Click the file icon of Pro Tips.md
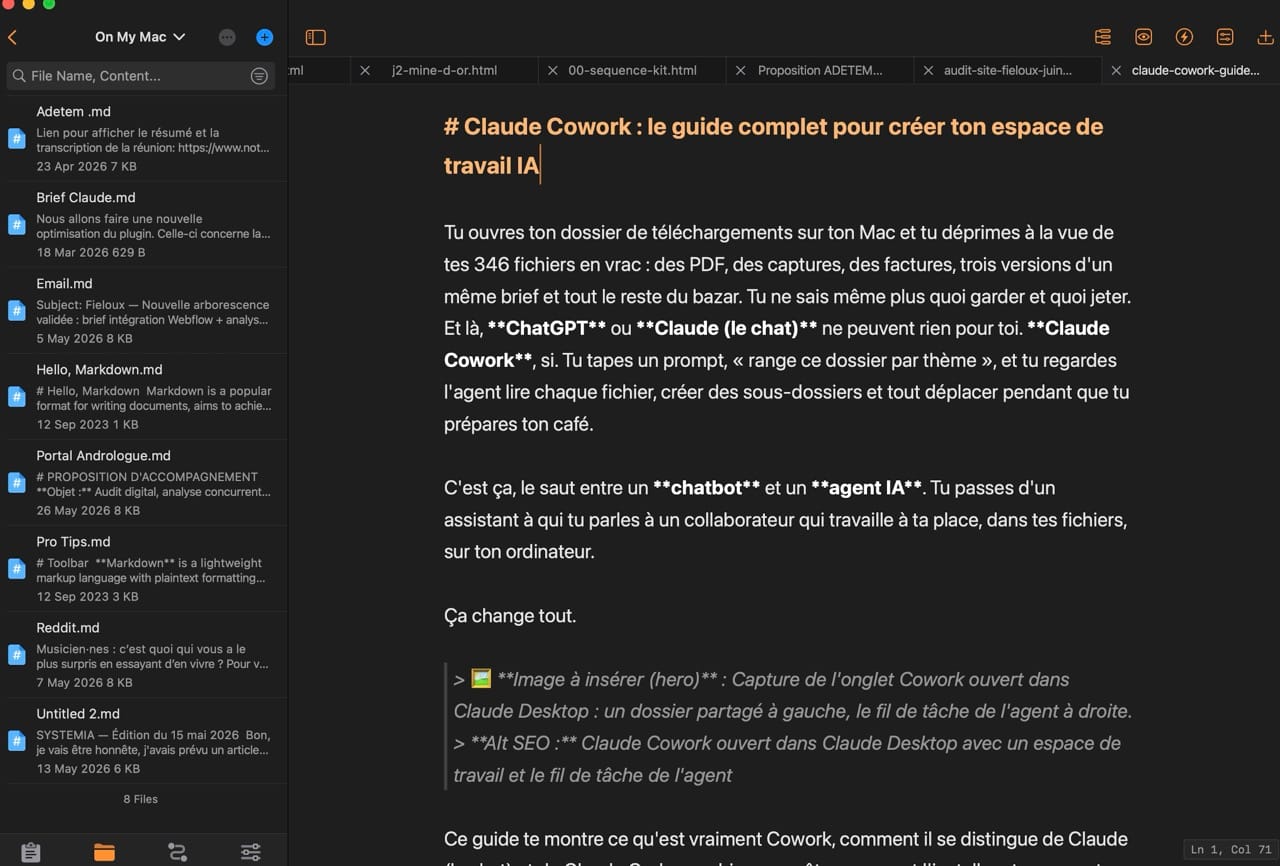 click(x=16, y=569)
